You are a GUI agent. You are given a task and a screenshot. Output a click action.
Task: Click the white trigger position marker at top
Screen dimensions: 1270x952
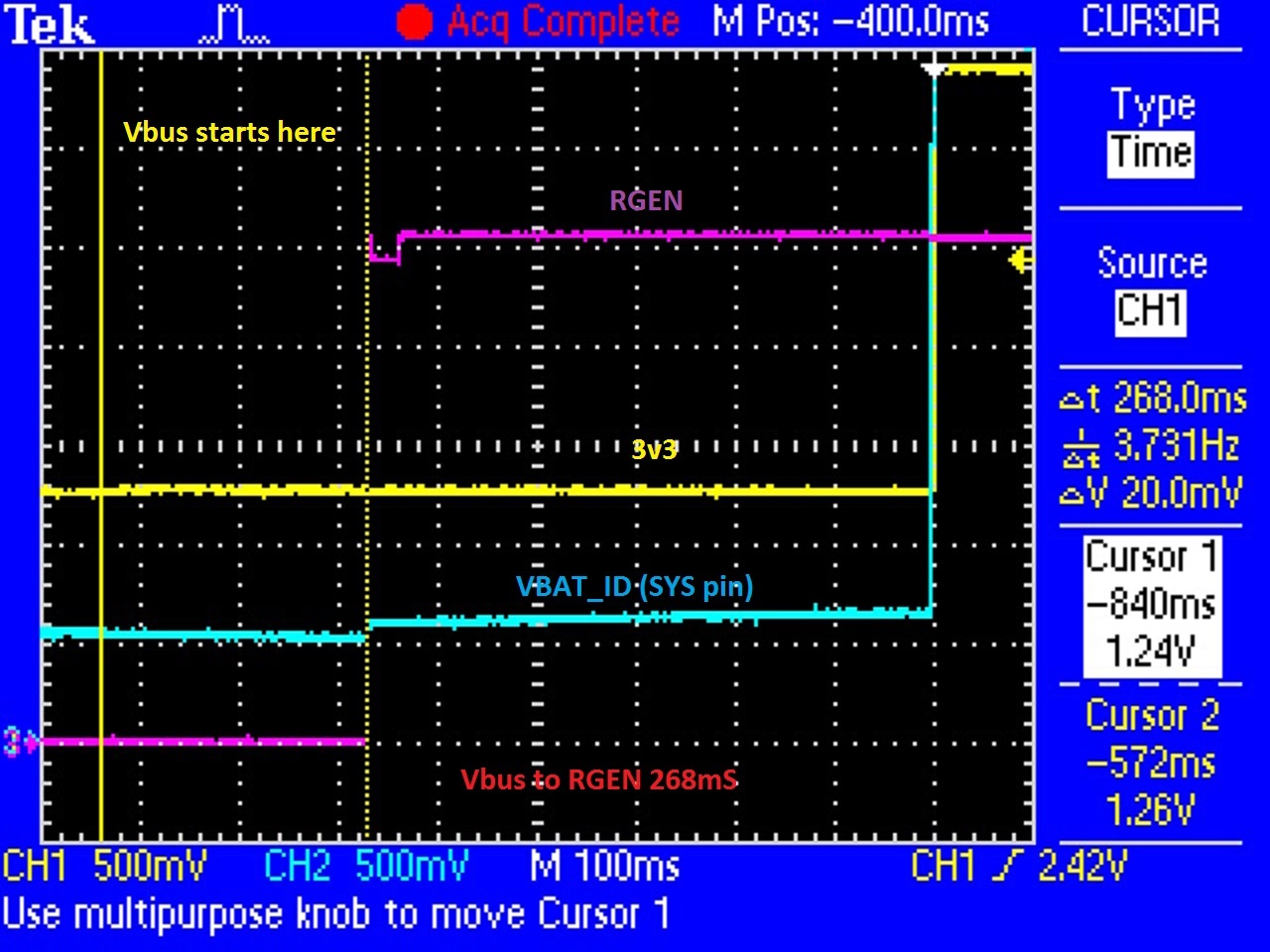934,69
